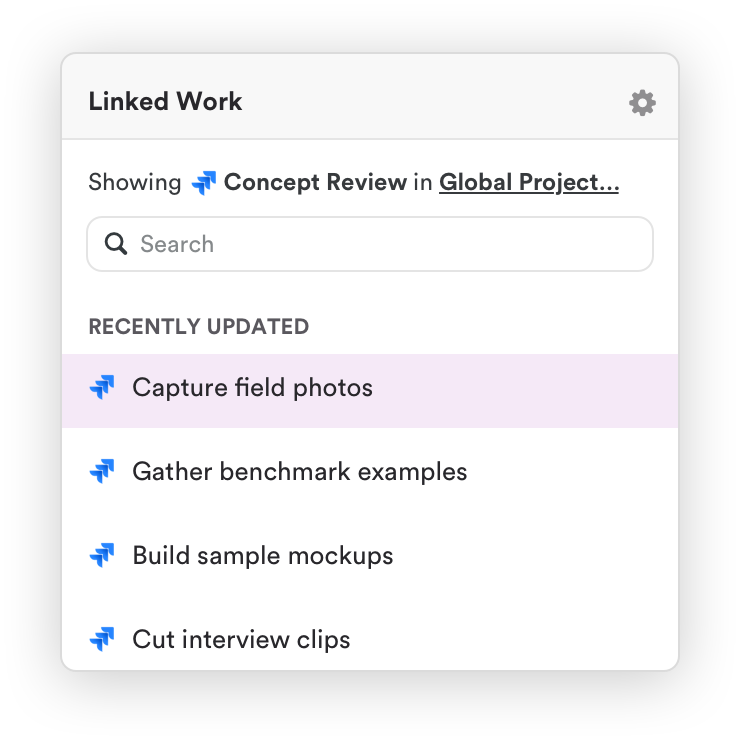Image resolution: width=740 pixels, height=740 pixels.
Task: Open the Gather benchmark examples item
Action: [299, 472]
